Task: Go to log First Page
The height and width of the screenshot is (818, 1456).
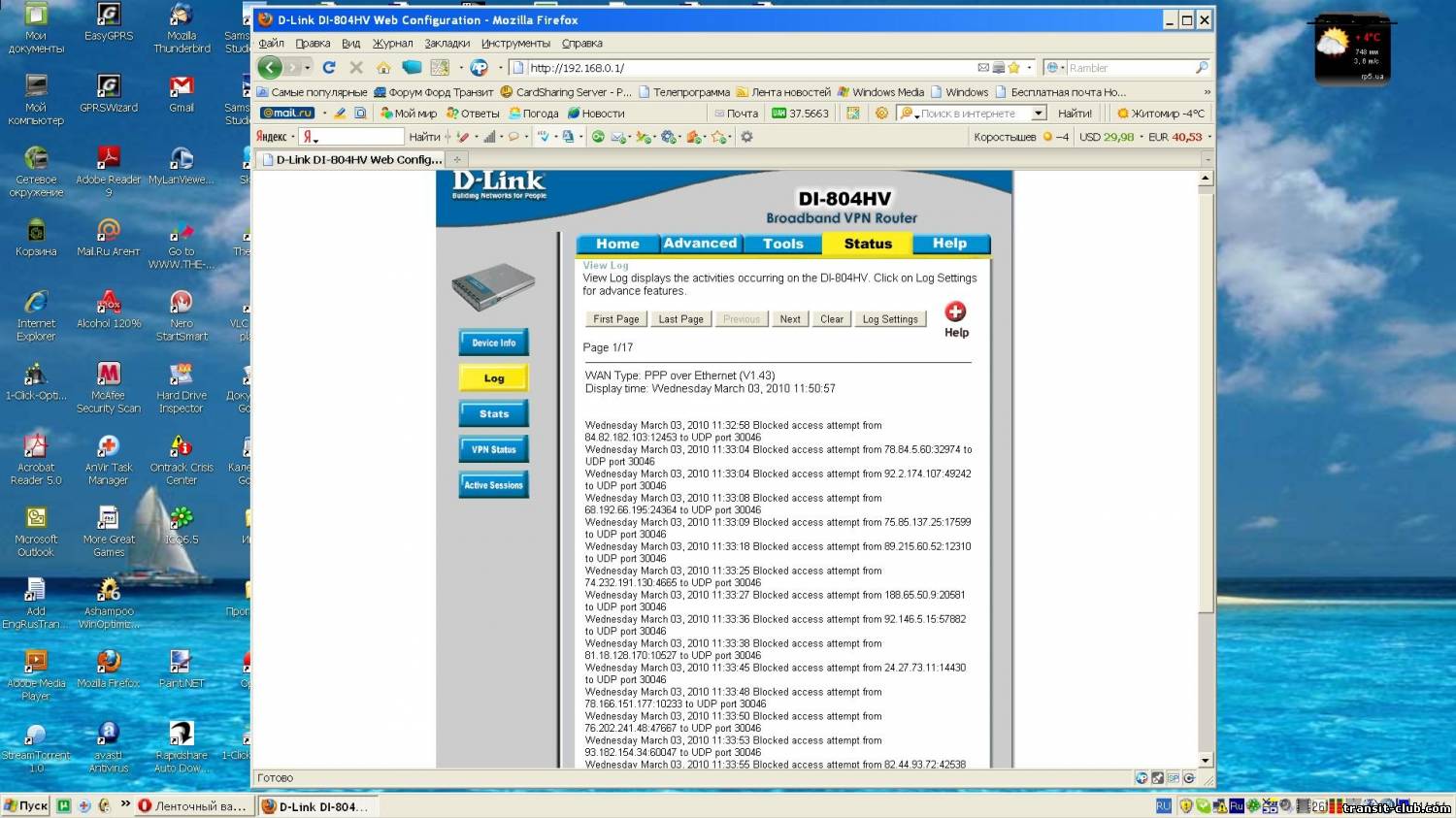Action: [x=616, y=319]
